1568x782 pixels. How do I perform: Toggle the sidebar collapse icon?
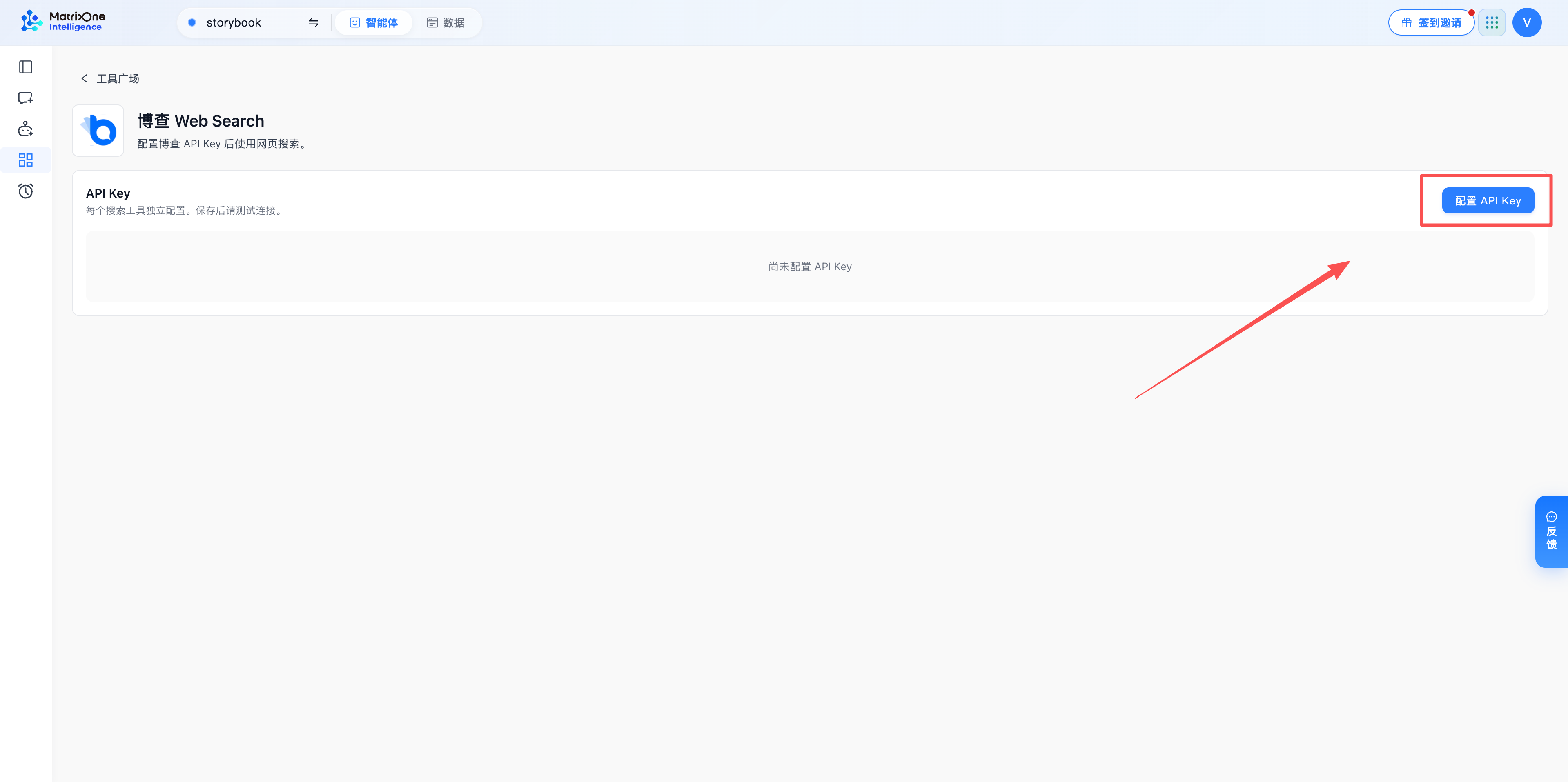[x=26, y=67]
